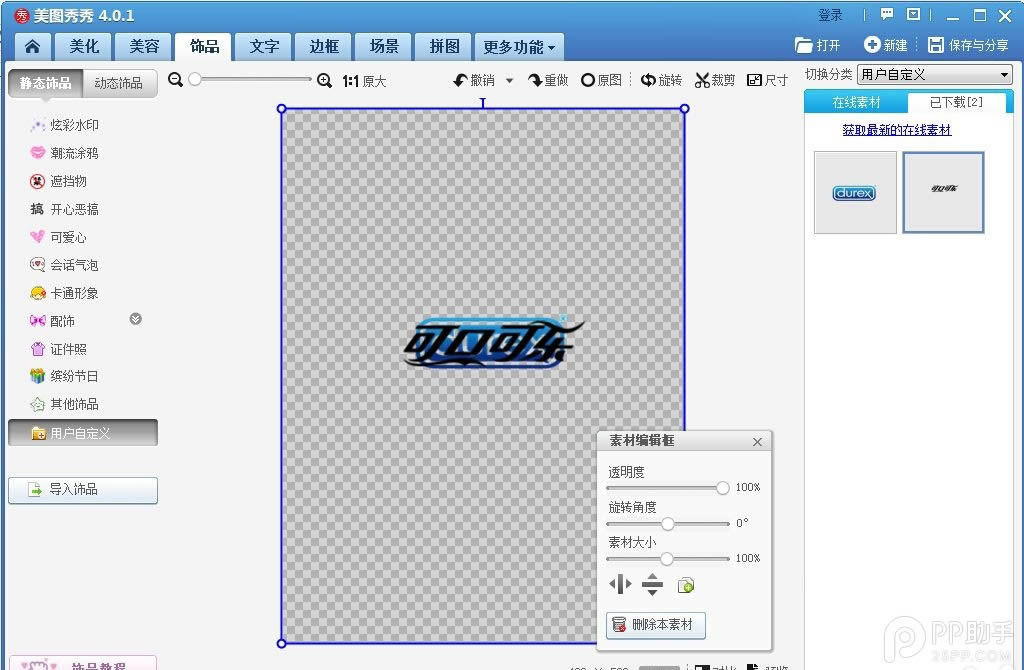1024x670 pixels.
Task: Select 证件照 category
Action: click(x=59, y=349)
